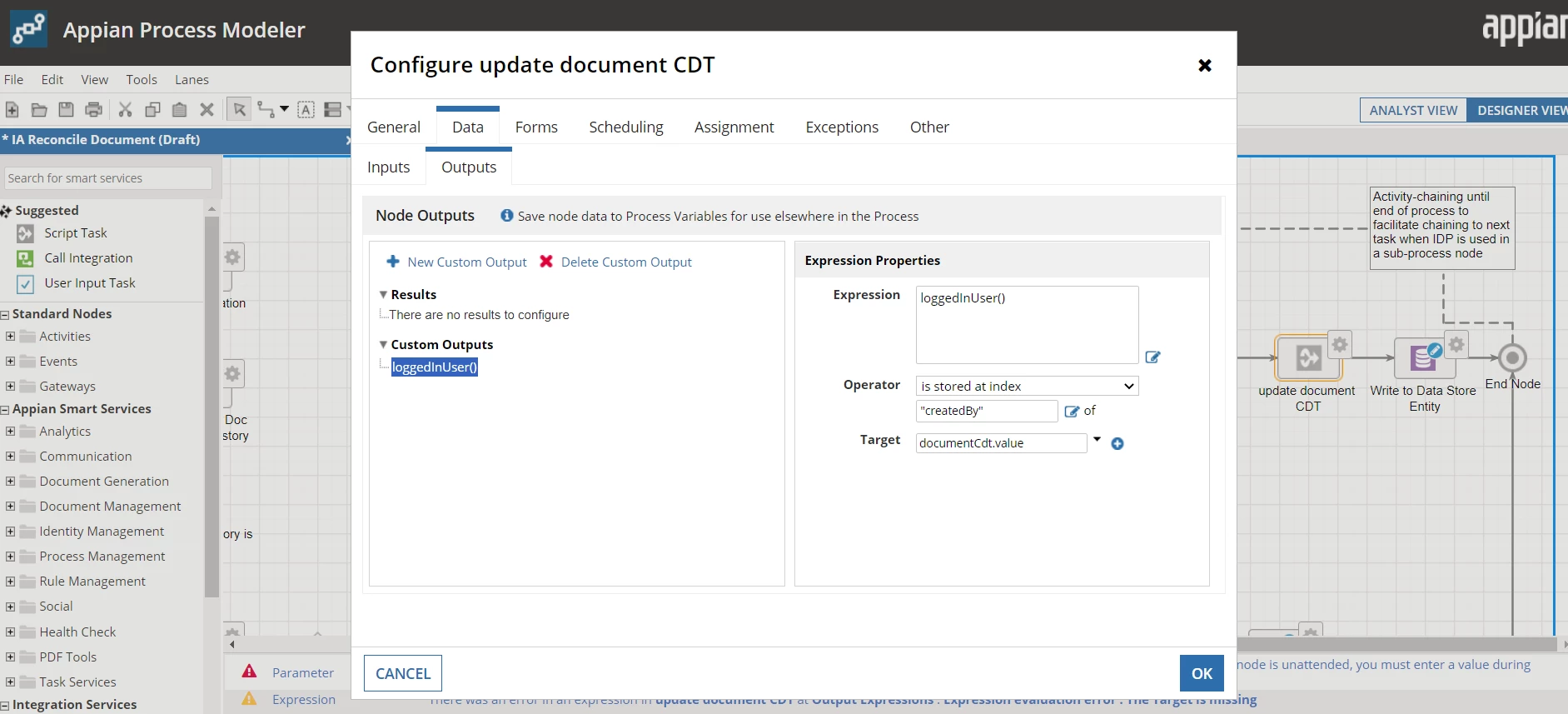Screen dimensions: 1568x714
Task: Switch to the General tab
Action: [x=394, y=127]
